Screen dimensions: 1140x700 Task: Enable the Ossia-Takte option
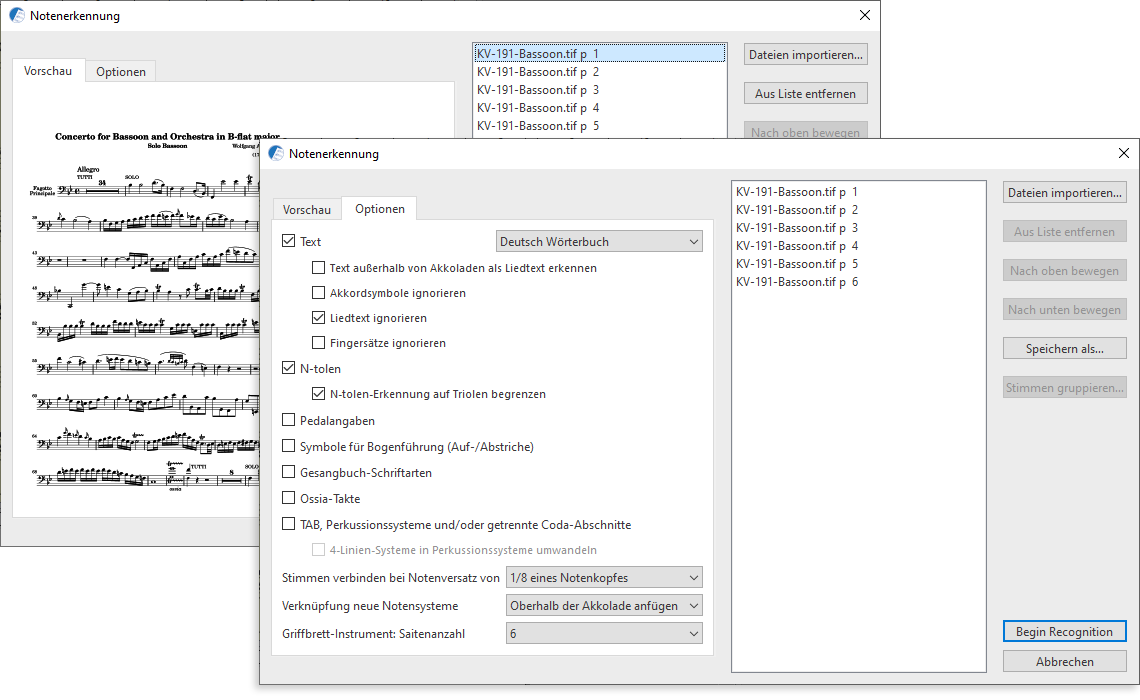289,499
